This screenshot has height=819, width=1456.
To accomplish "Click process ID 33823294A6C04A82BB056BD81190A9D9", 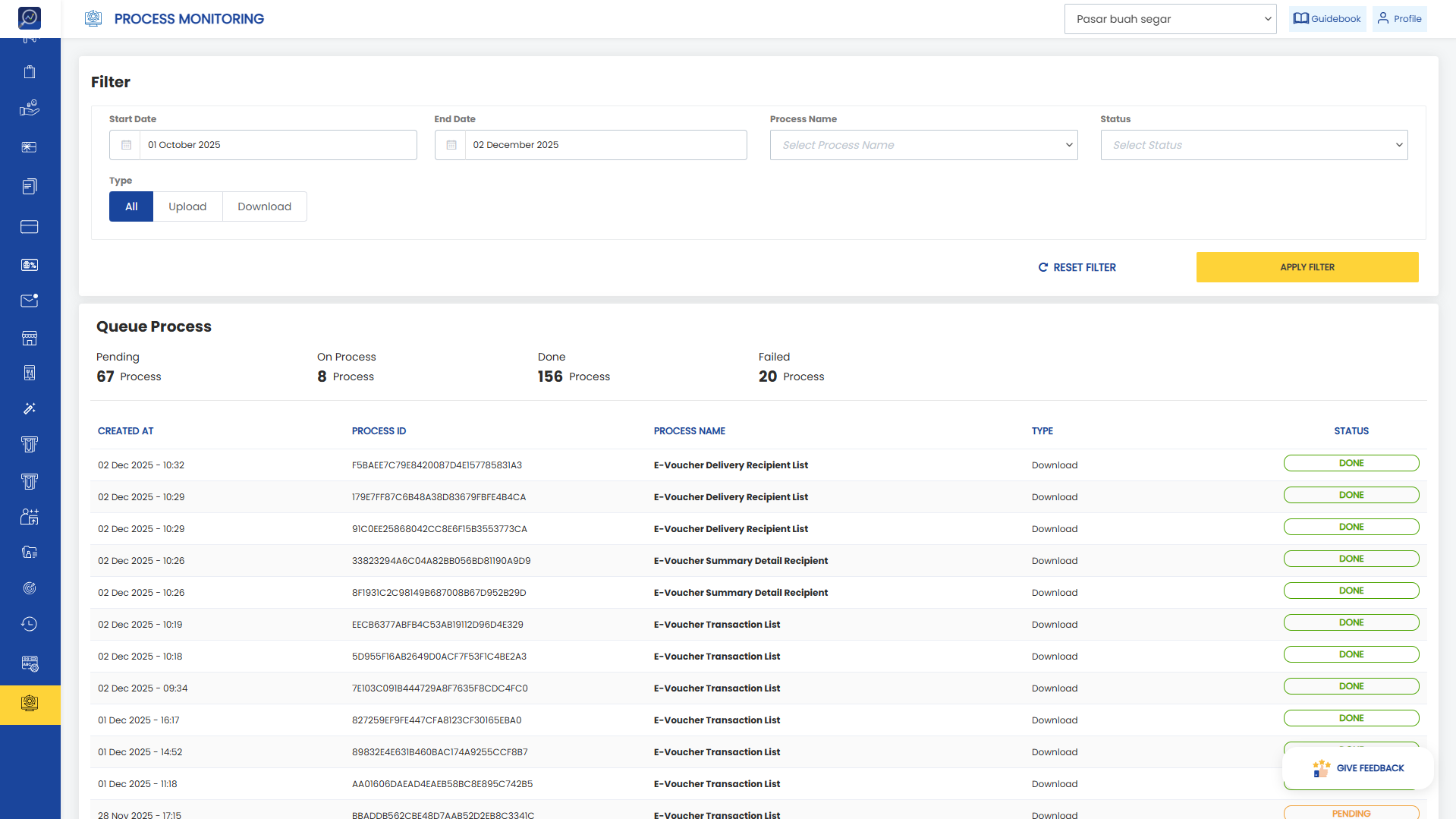I will [442, 561].
